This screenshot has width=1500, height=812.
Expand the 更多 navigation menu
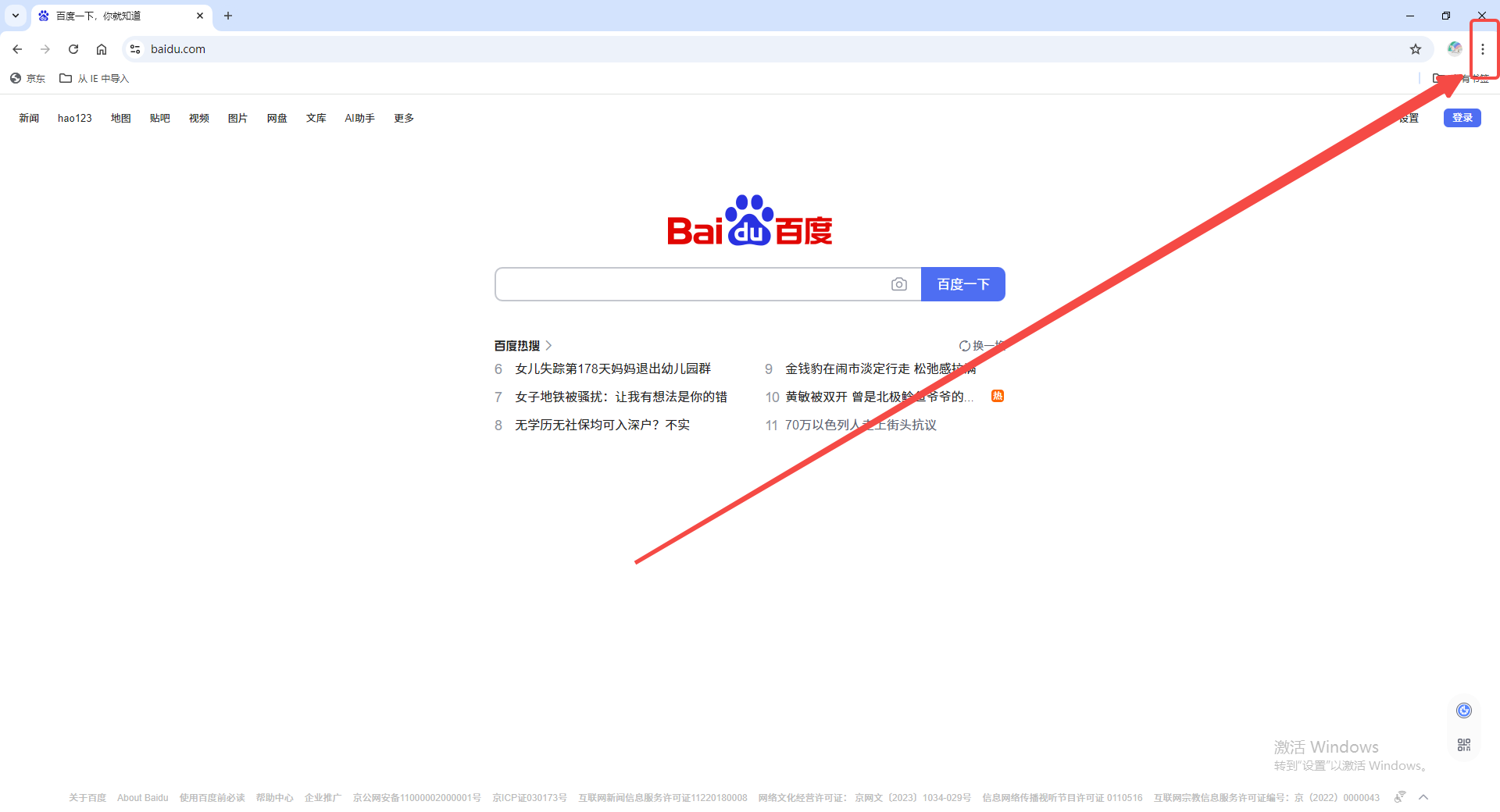coord(404,118)
